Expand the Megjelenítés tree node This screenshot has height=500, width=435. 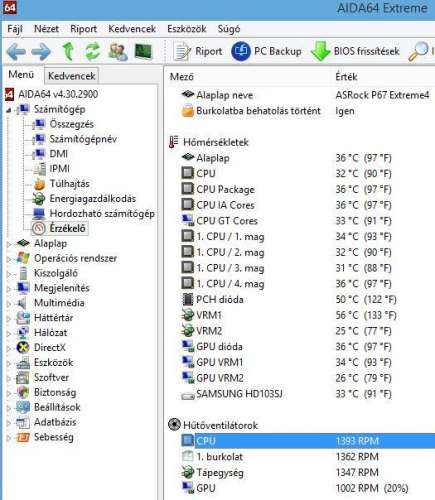coord(9,289)
